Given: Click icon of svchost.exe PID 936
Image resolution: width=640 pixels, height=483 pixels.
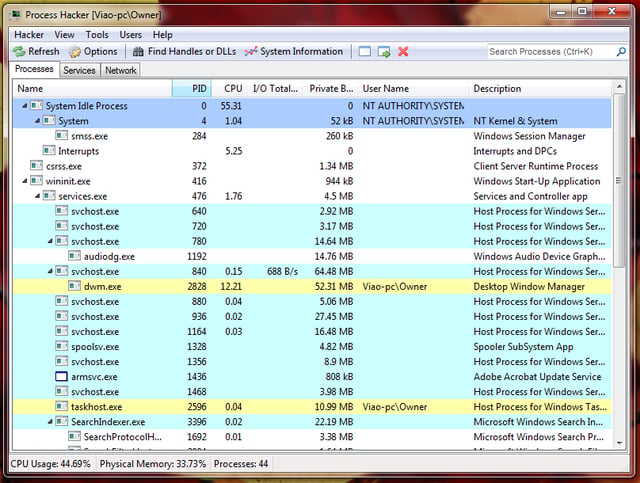Looking at the screenshot, I should [x=62, y=316].
